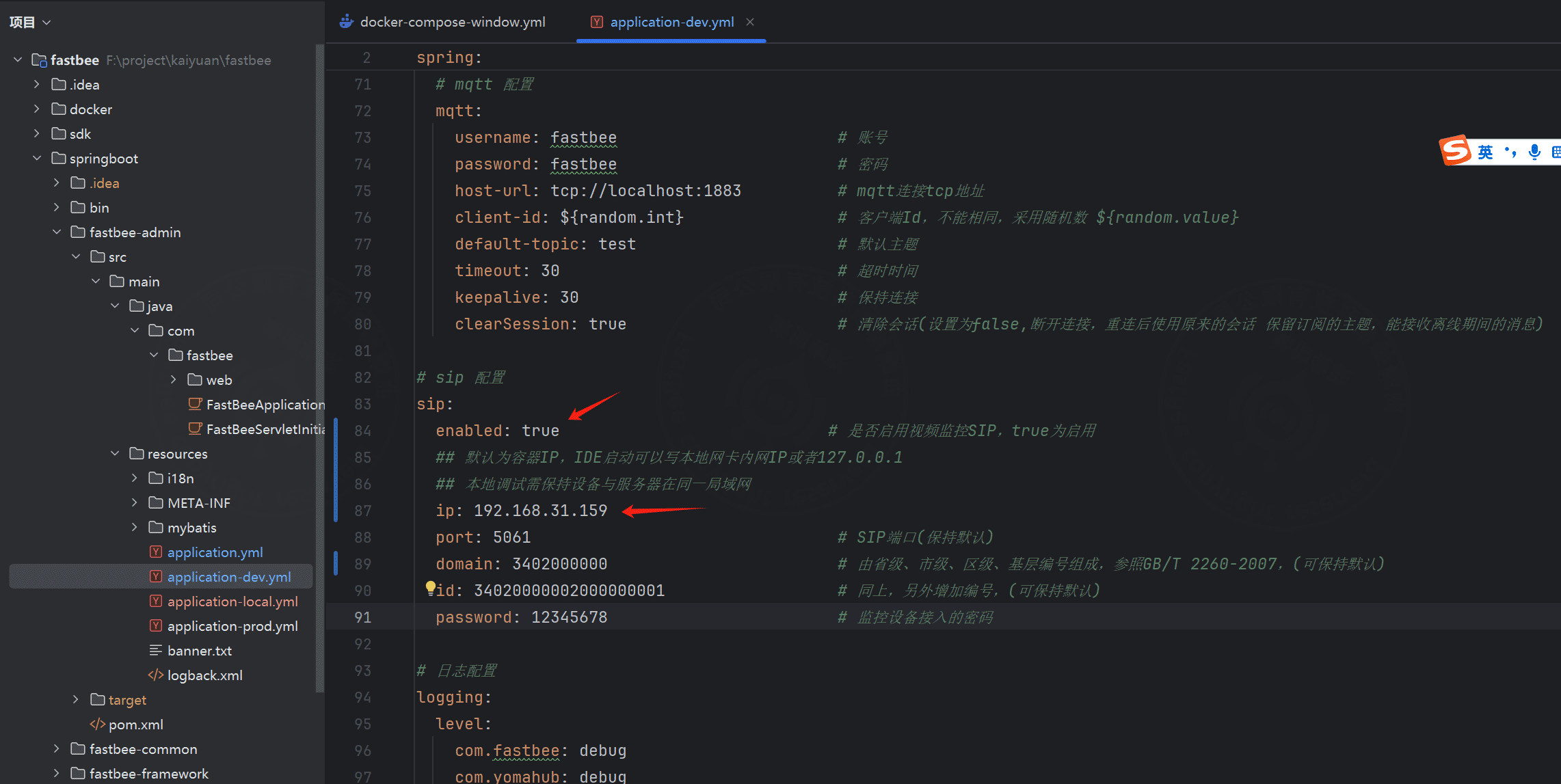
Task: Open application-prod.yml file
Action: [232, 626]
